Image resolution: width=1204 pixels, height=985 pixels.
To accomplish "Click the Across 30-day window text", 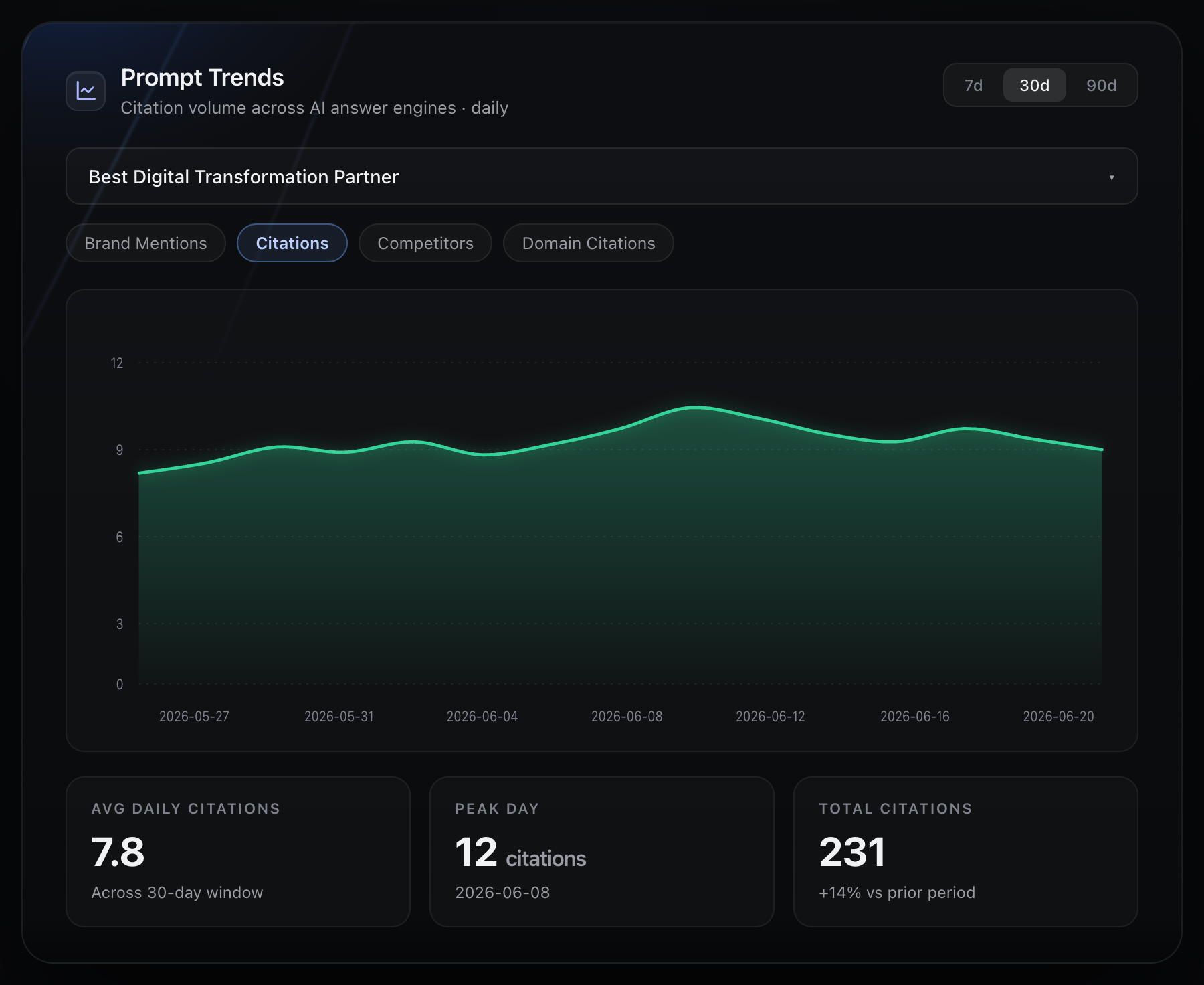I will pos(177,893).
